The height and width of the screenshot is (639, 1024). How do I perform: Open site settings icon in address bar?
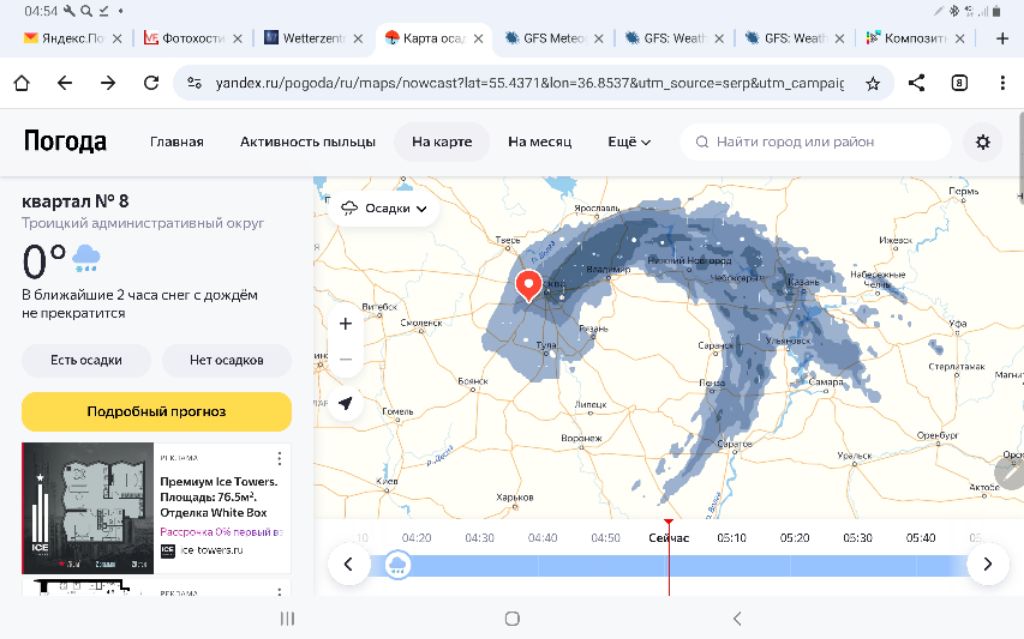tap(194, 83)
